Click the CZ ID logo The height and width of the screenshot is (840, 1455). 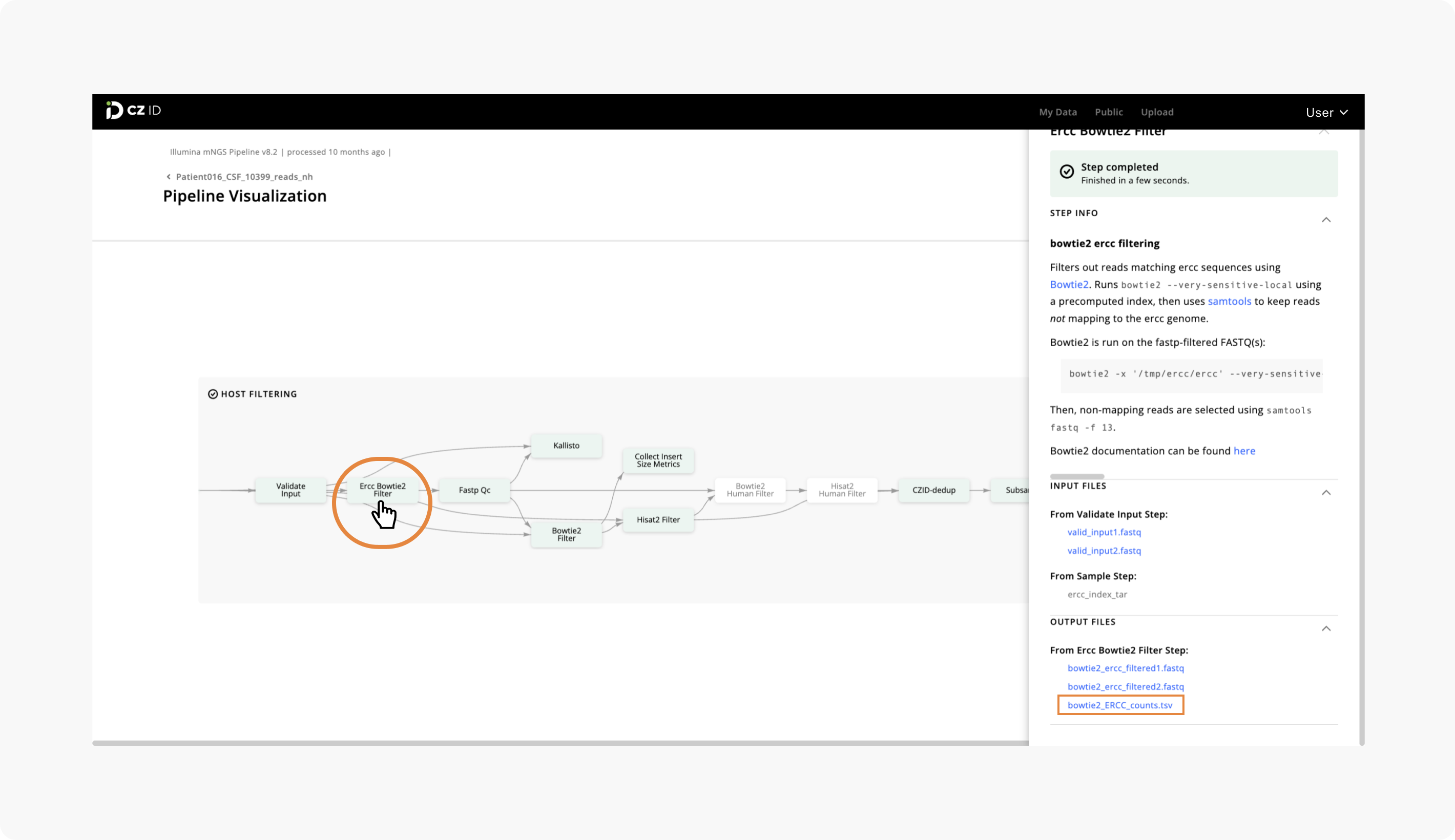[x=133, y=110]
